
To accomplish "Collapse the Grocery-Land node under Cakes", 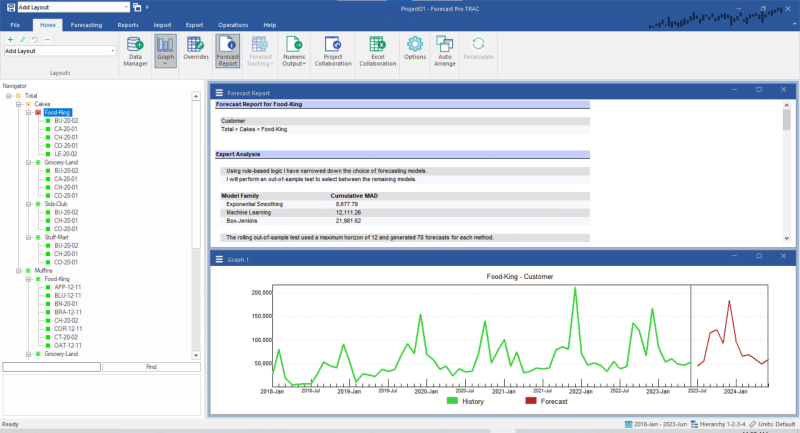I will click(29, 163).
